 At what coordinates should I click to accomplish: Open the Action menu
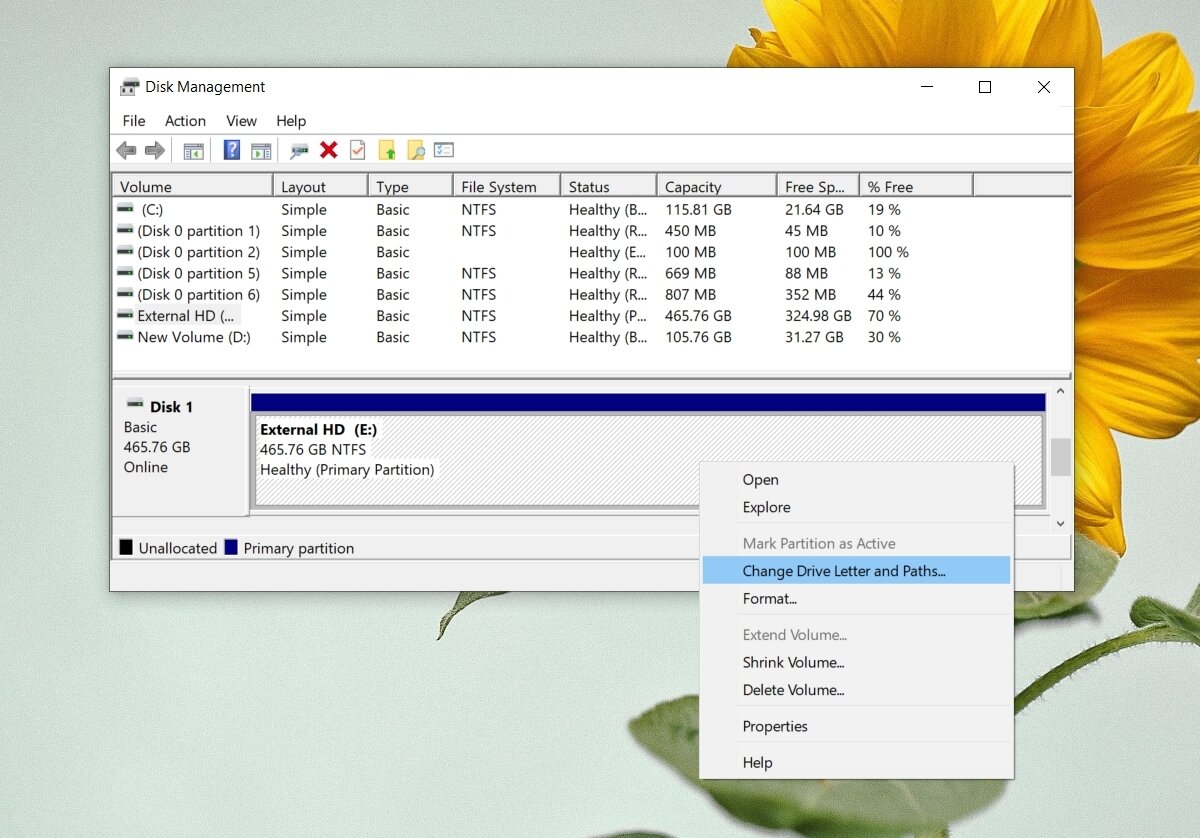185,121
